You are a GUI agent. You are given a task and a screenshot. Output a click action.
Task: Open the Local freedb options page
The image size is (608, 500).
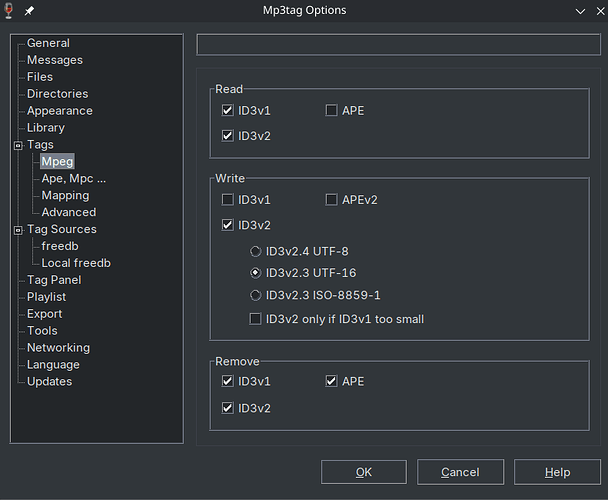pyautogui.click(x=76, y=263)
